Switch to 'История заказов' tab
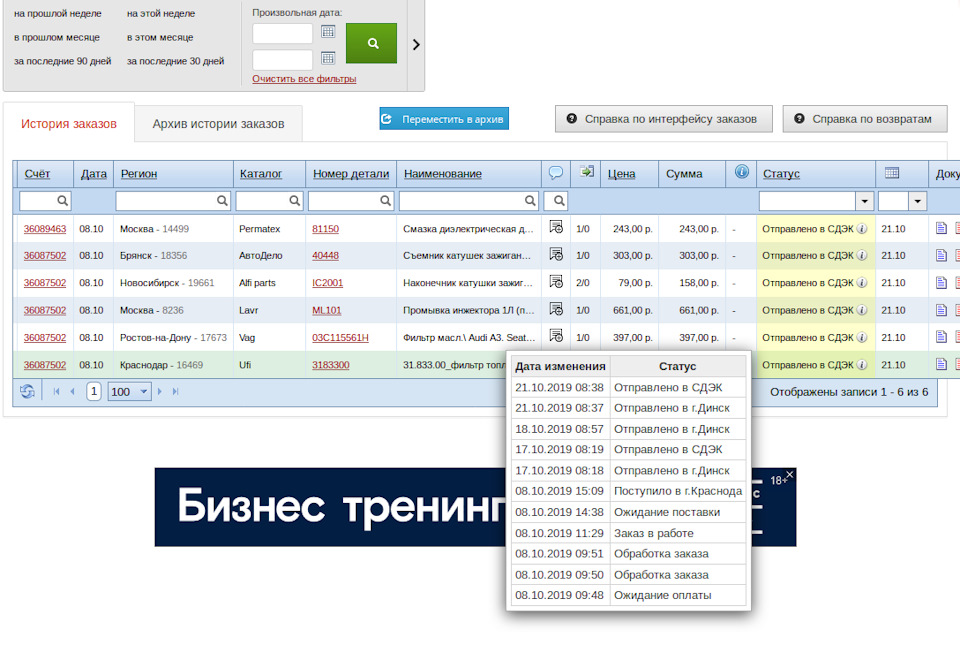960x660 pixels. click(69, 124)
